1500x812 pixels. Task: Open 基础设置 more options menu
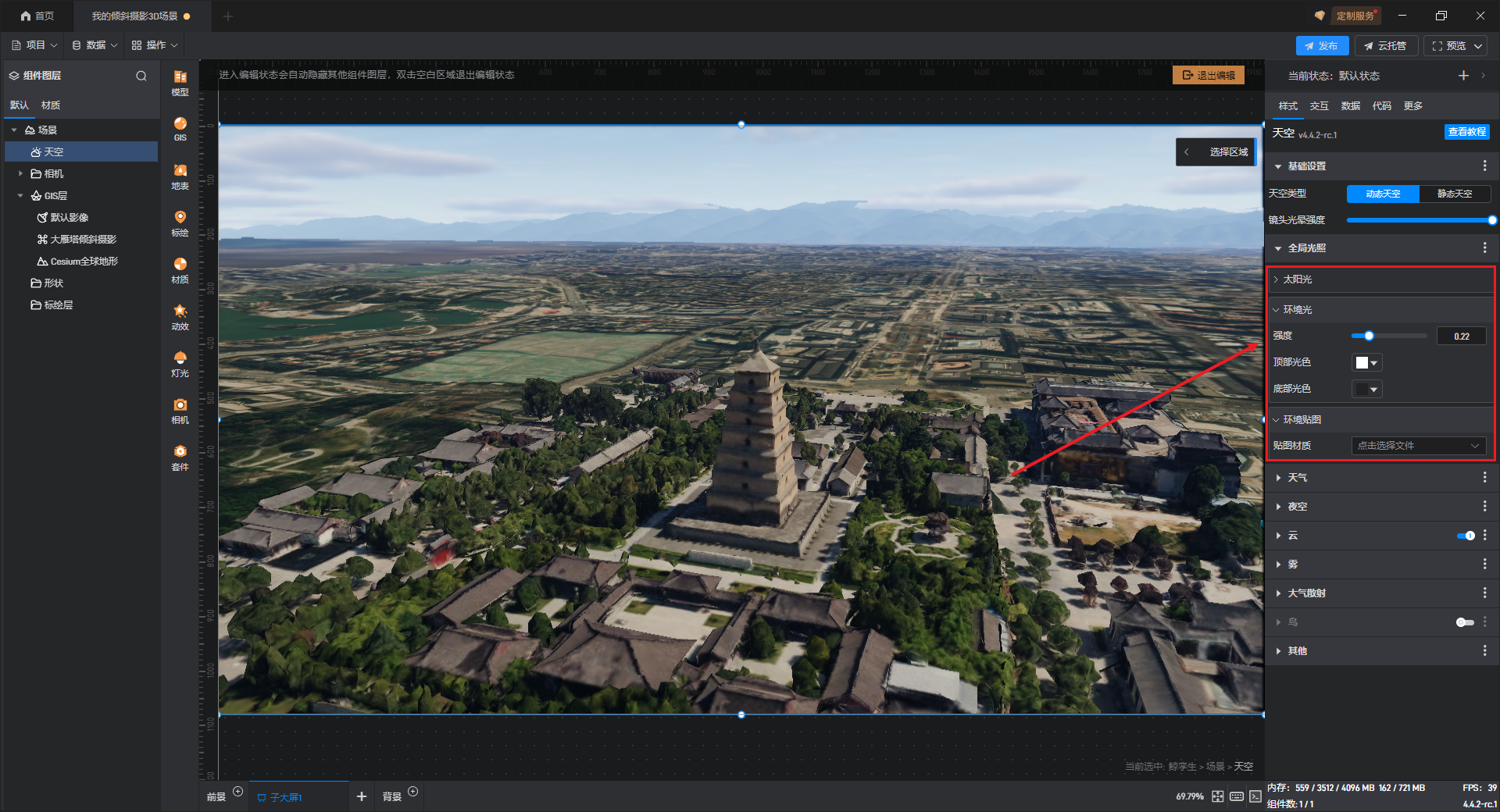click(1484, 166)
